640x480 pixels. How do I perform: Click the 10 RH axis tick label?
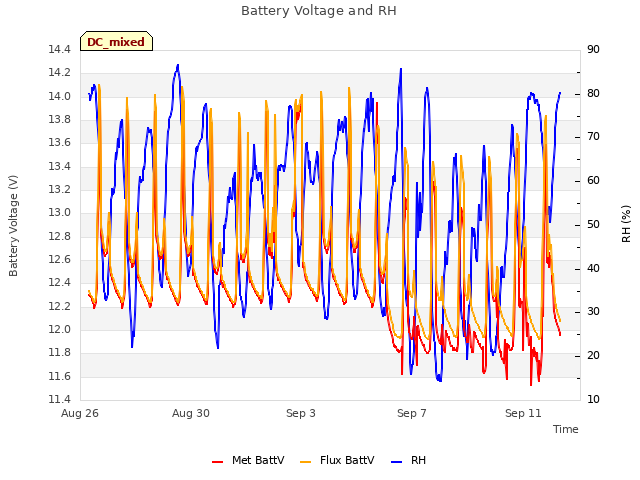click(x=593, y=399)
